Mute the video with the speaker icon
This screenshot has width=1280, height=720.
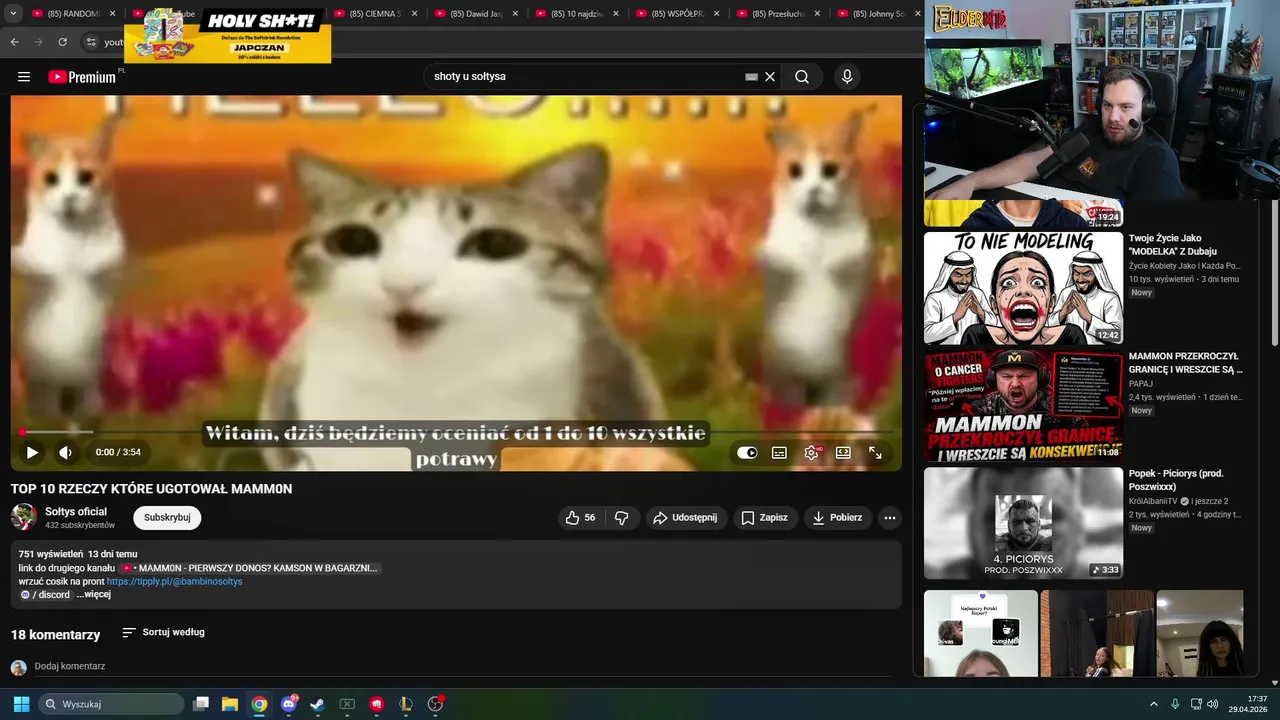pyautogui.click(x=66, y=452)
